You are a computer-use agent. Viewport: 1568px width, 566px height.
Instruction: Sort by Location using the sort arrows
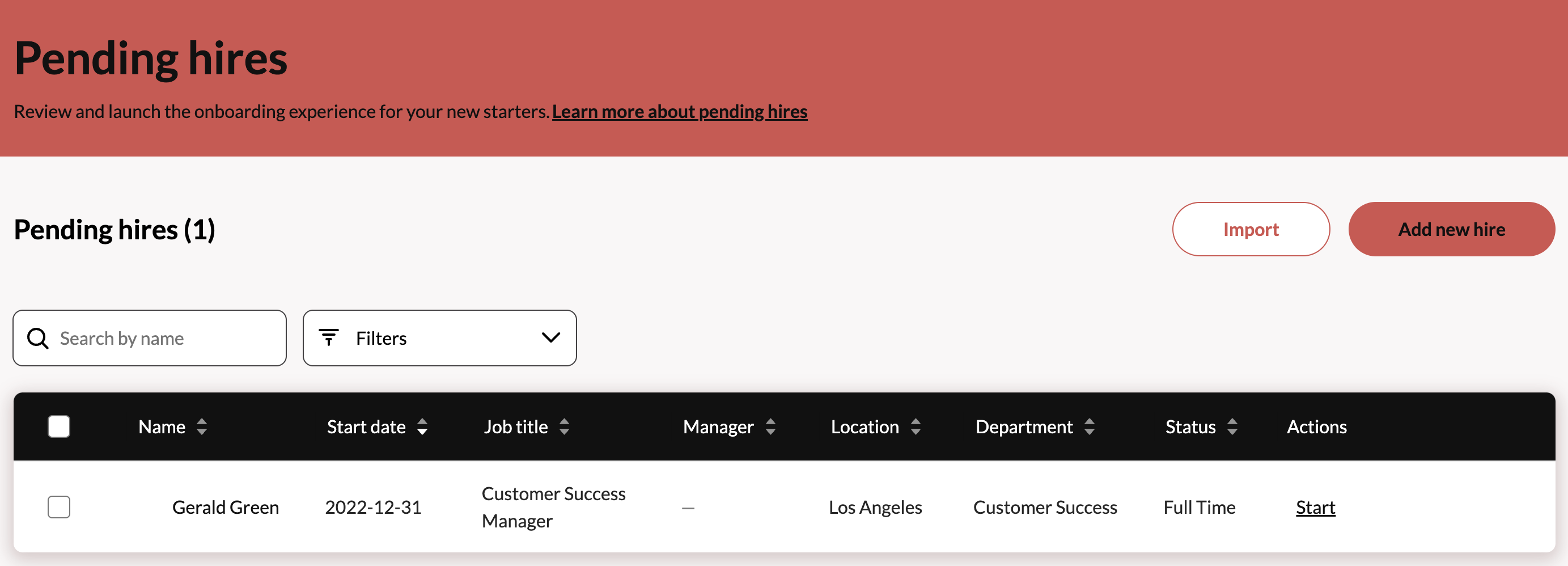coord(915,427)
